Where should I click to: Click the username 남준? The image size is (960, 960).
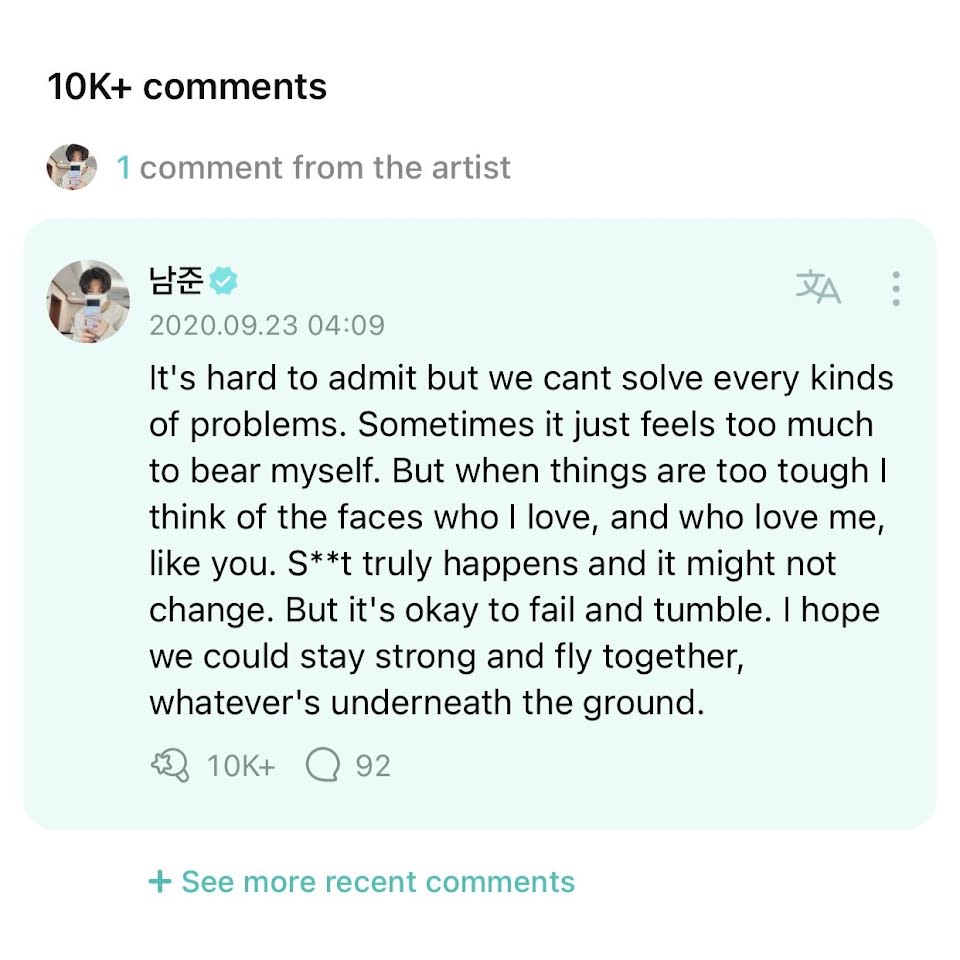coord(176,282)
